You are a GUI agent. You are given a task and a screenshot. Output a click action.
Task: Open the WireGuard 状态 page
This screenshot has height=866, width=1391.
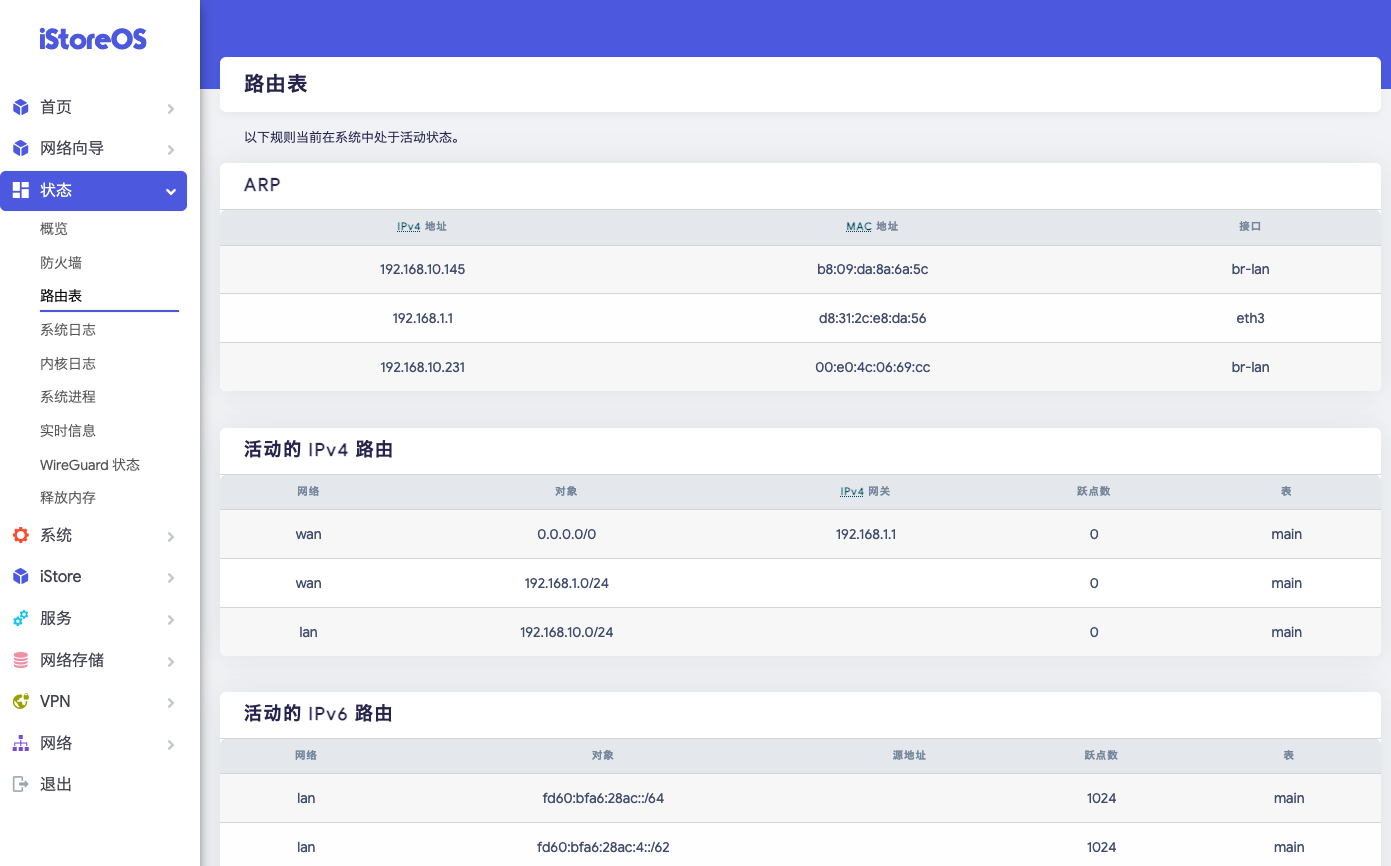[x=88, y=464]
